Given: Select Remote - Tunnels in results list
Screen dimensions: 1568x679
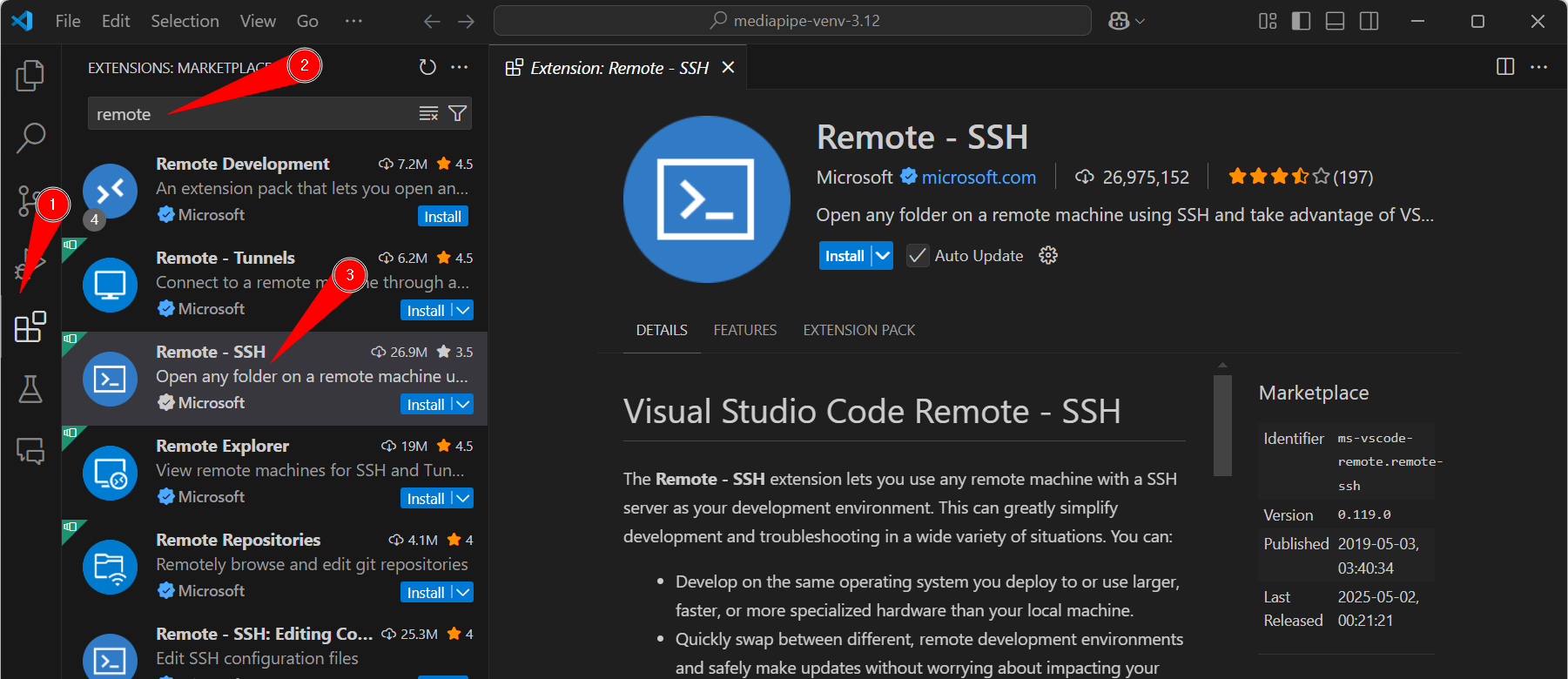Looking at the screenshot, I should 274,283.
